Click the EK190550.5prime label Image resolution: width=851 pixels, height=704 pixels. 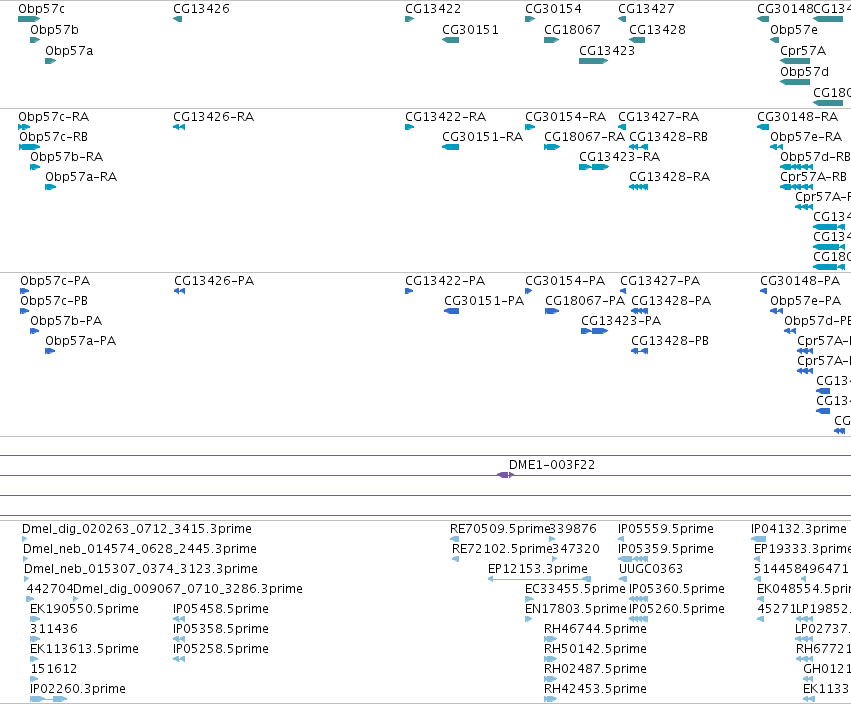(84, 609)
